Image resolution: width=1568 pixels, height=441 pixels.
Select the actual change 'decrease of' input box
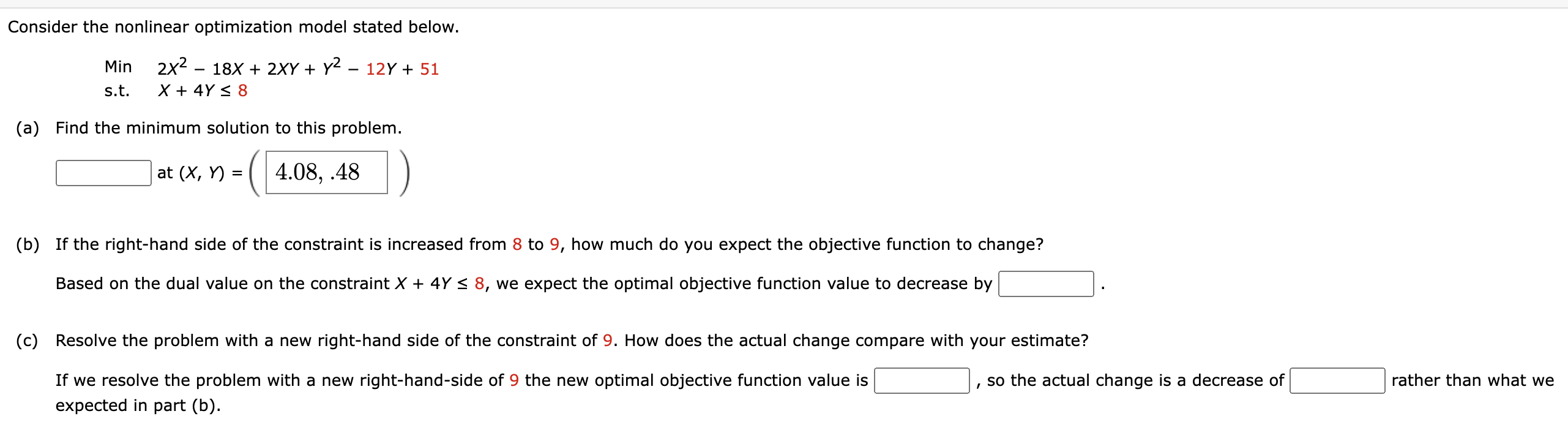(x=1337, y=380)
